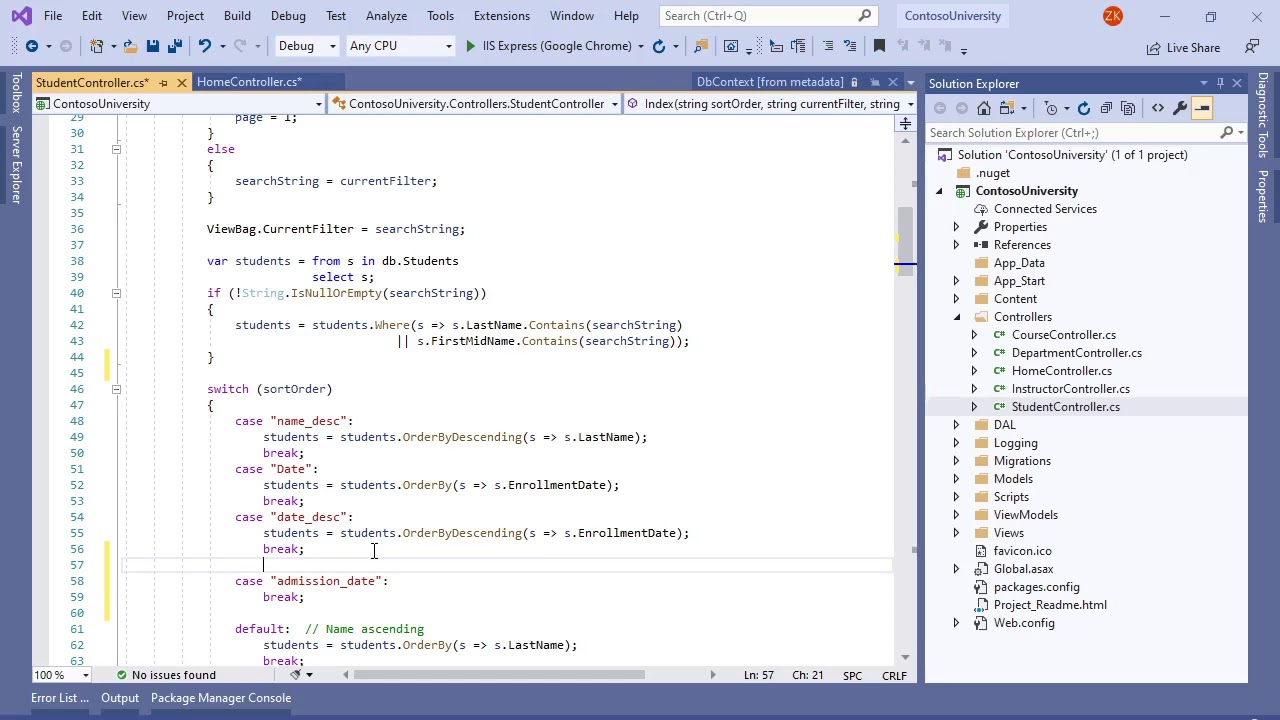Open the Extensions menu
This screenshot has height=720, width=1280.
pyautogui.click(x=502, y=16)
